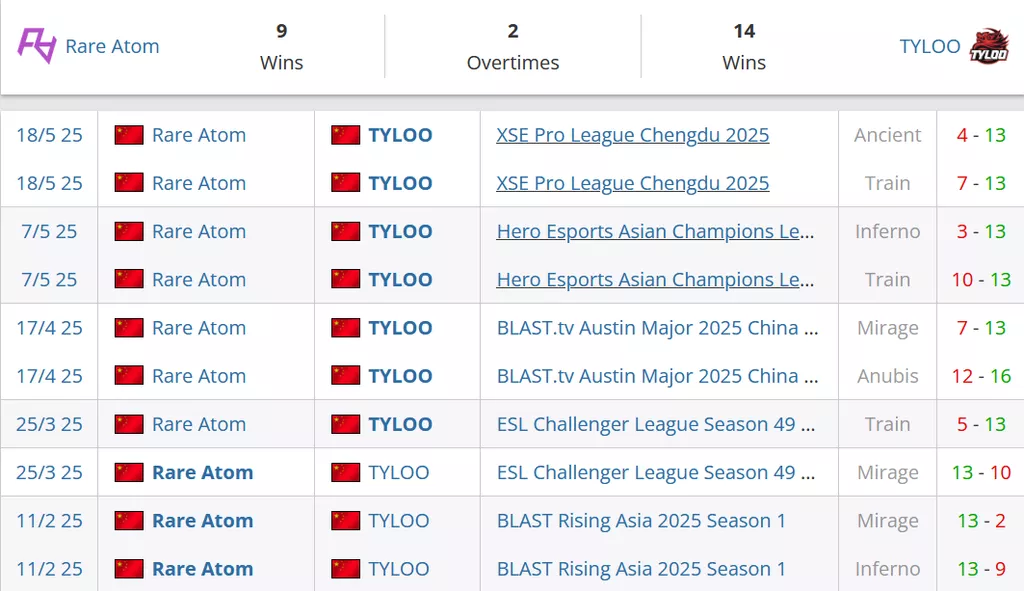Click the Rare Atom logo in the header

point(37,46)
